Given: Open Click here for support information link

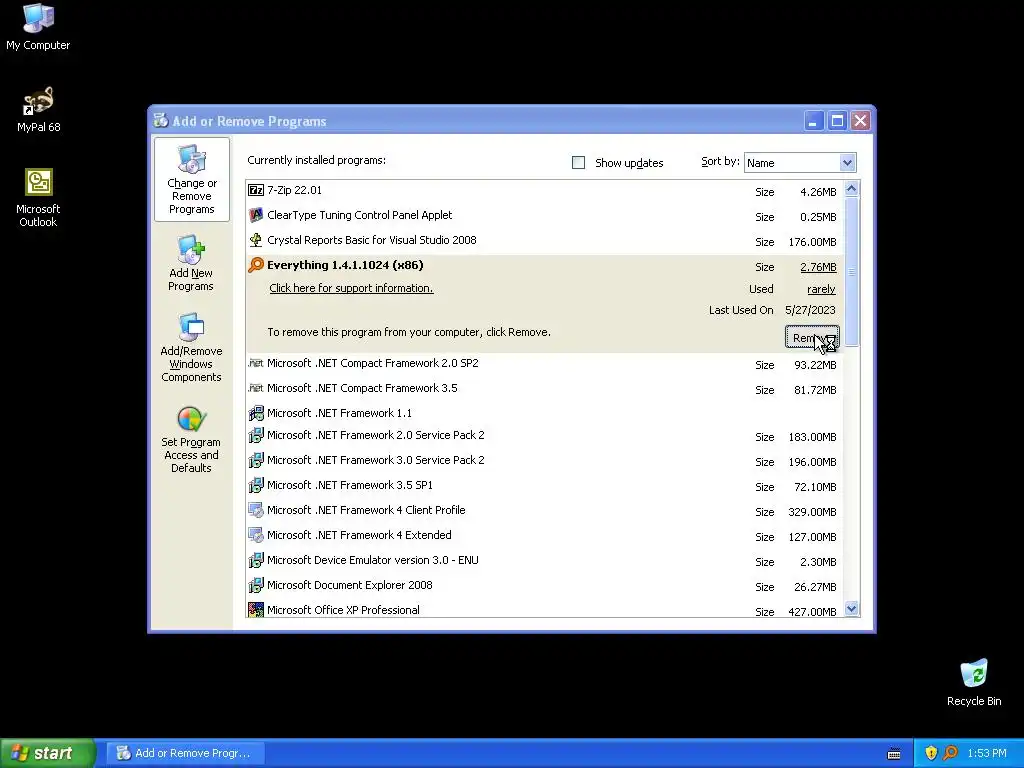Looking at the screenshot, I should [x=351, y=288].
